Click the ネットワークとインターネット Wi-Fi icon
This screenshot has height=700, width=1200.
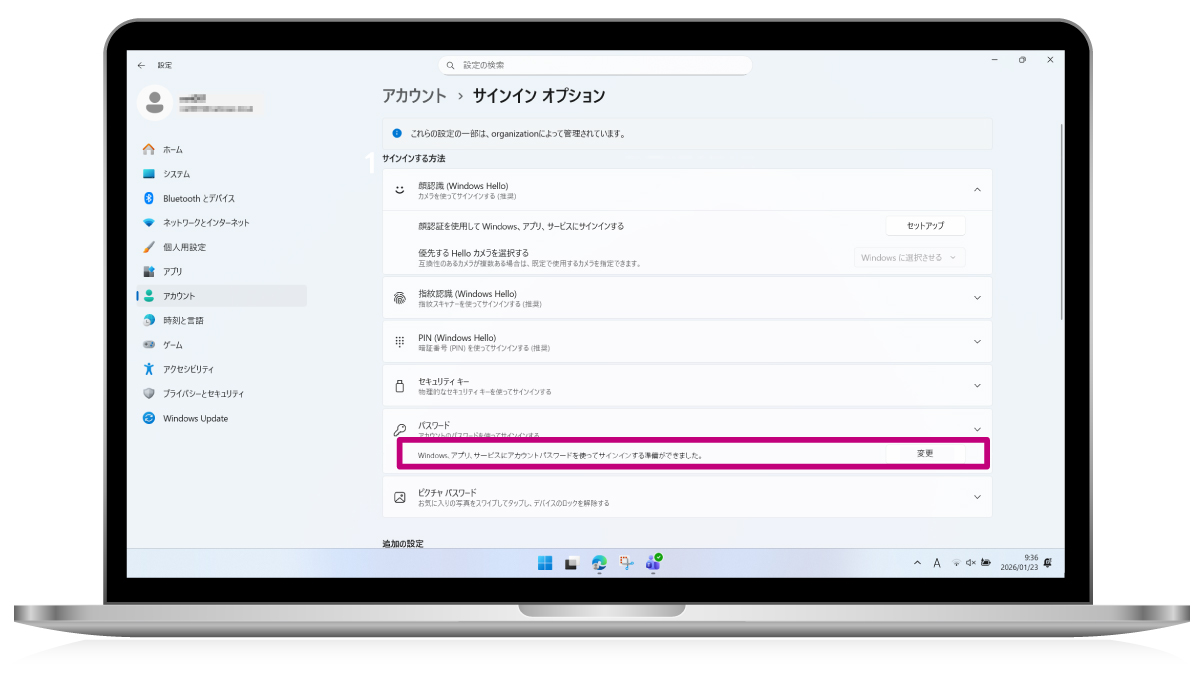click(x=149, y=223)
